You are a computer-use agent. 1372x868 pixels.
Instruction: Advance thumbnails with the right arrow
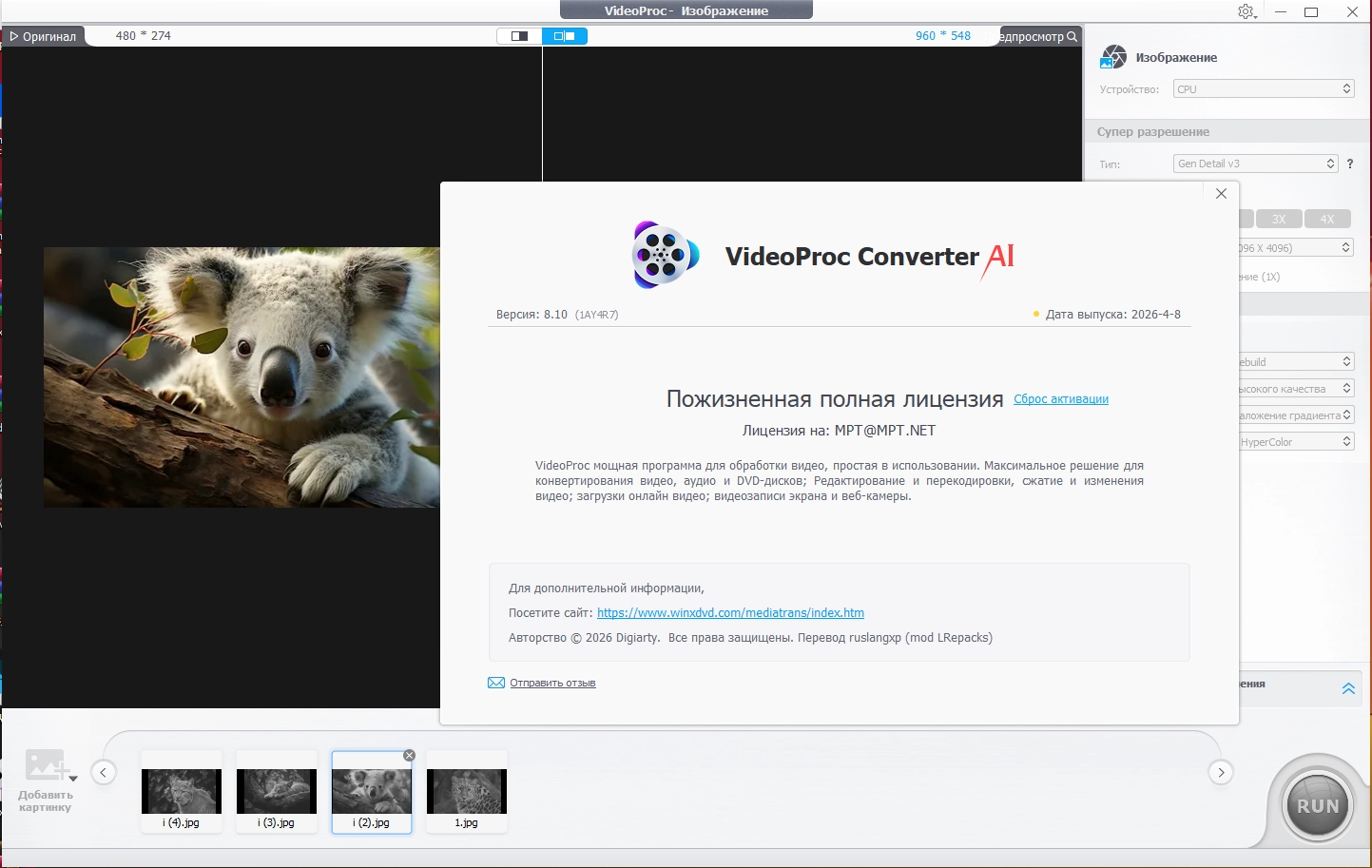pos(1221,772)
